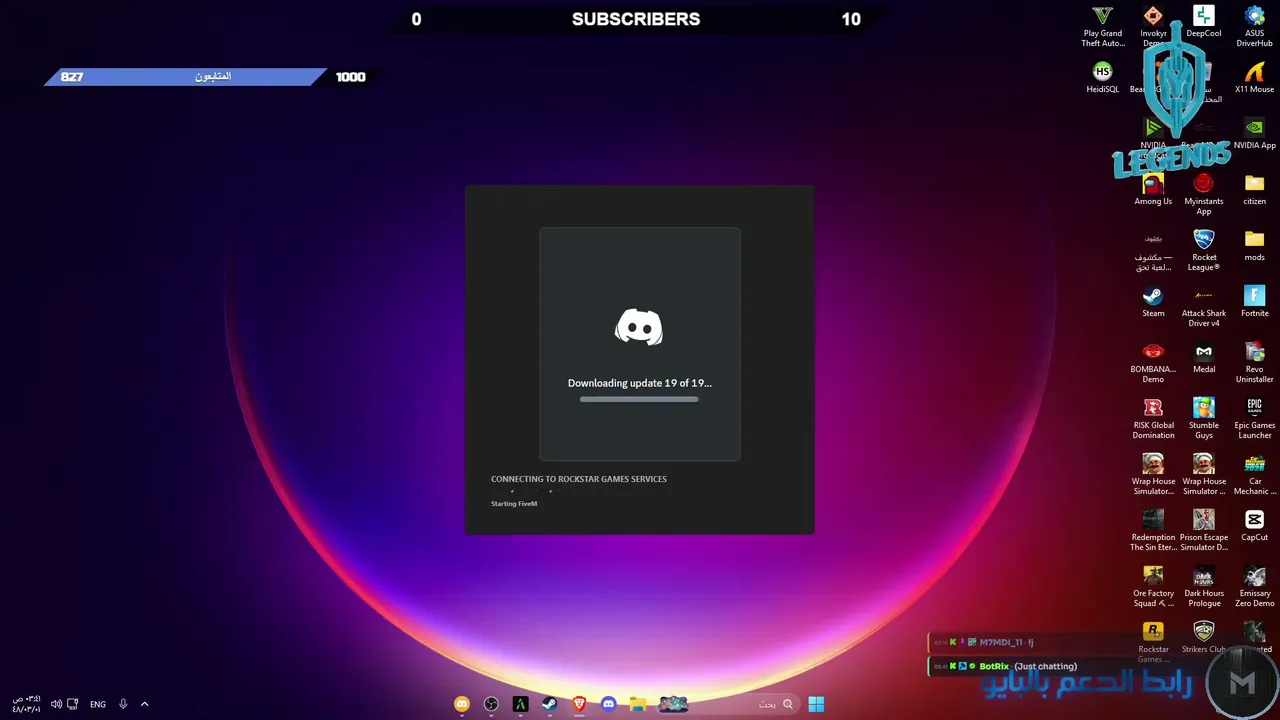Open the volume control in system tray
This screenshot has height=720, width=1280.
[56, 704]
